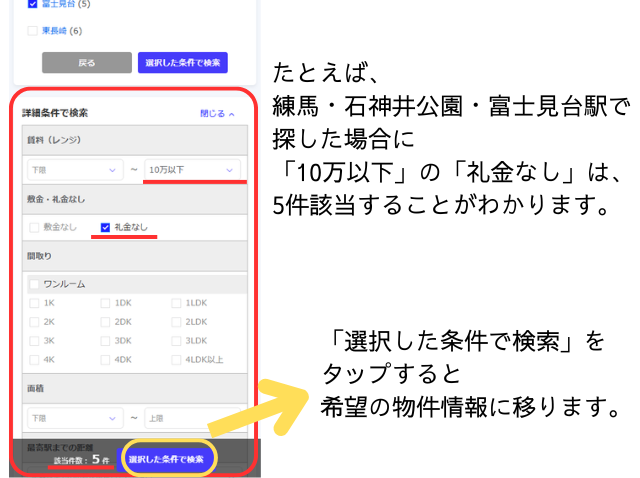Screen dimensions: 640x478
Task: Select the 2LDK layout checkbox
Action: click(x=176, y=322)
